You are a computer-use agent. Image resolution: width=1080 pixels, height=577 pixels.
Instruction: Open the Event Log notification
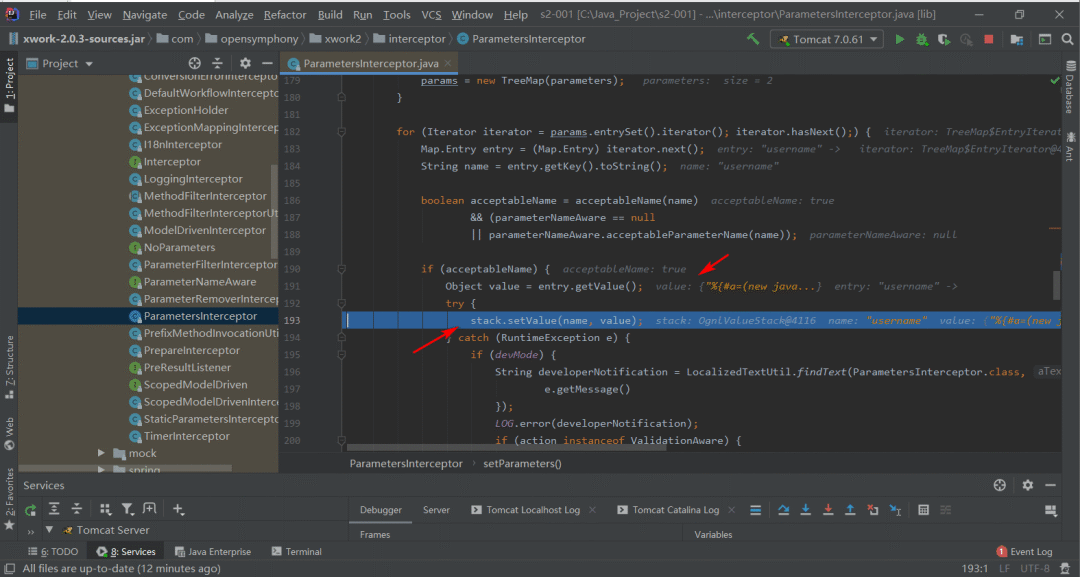click(x=1024, y=551)
